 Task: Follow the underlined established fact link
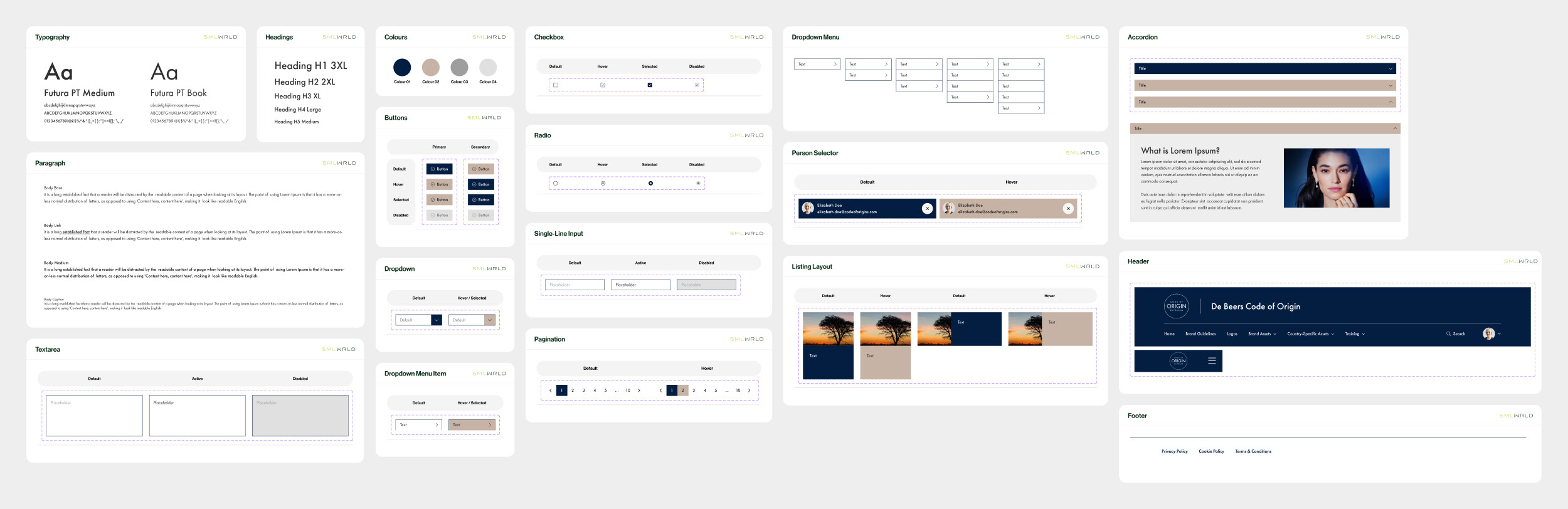76,232
